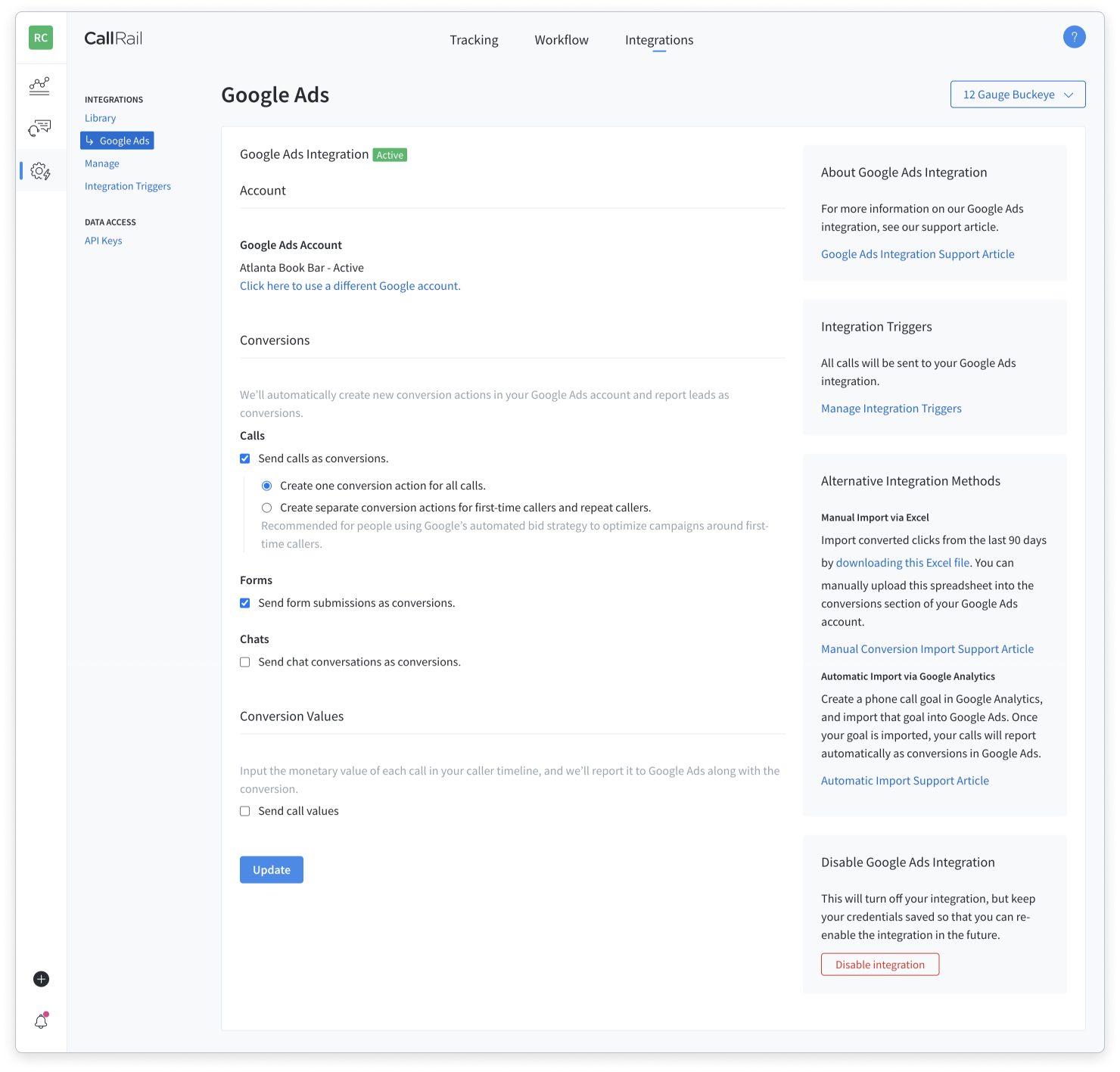
Task: Click link to use a different Google account
Action: pyautogui.click(x=350, y=286)
